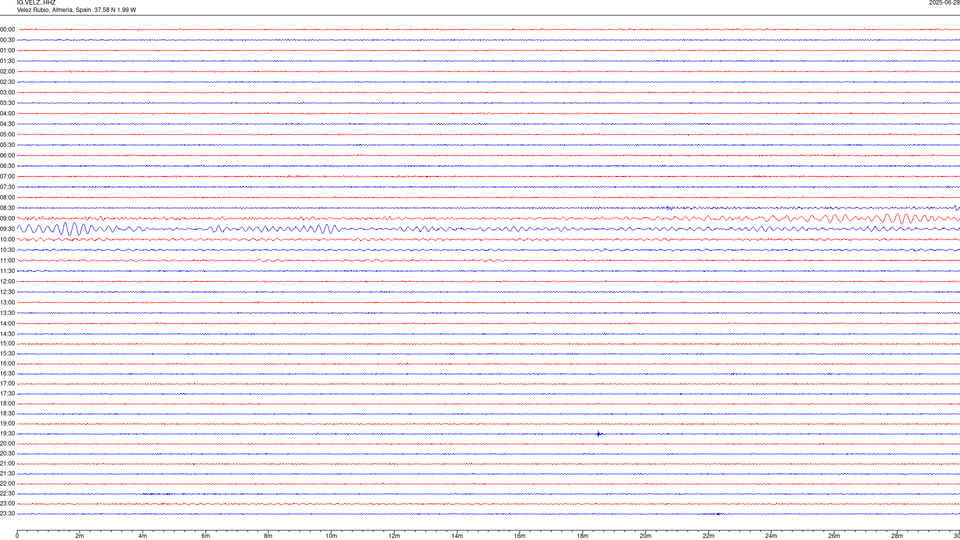Select the 08:30 trace time label

point(7,208)
